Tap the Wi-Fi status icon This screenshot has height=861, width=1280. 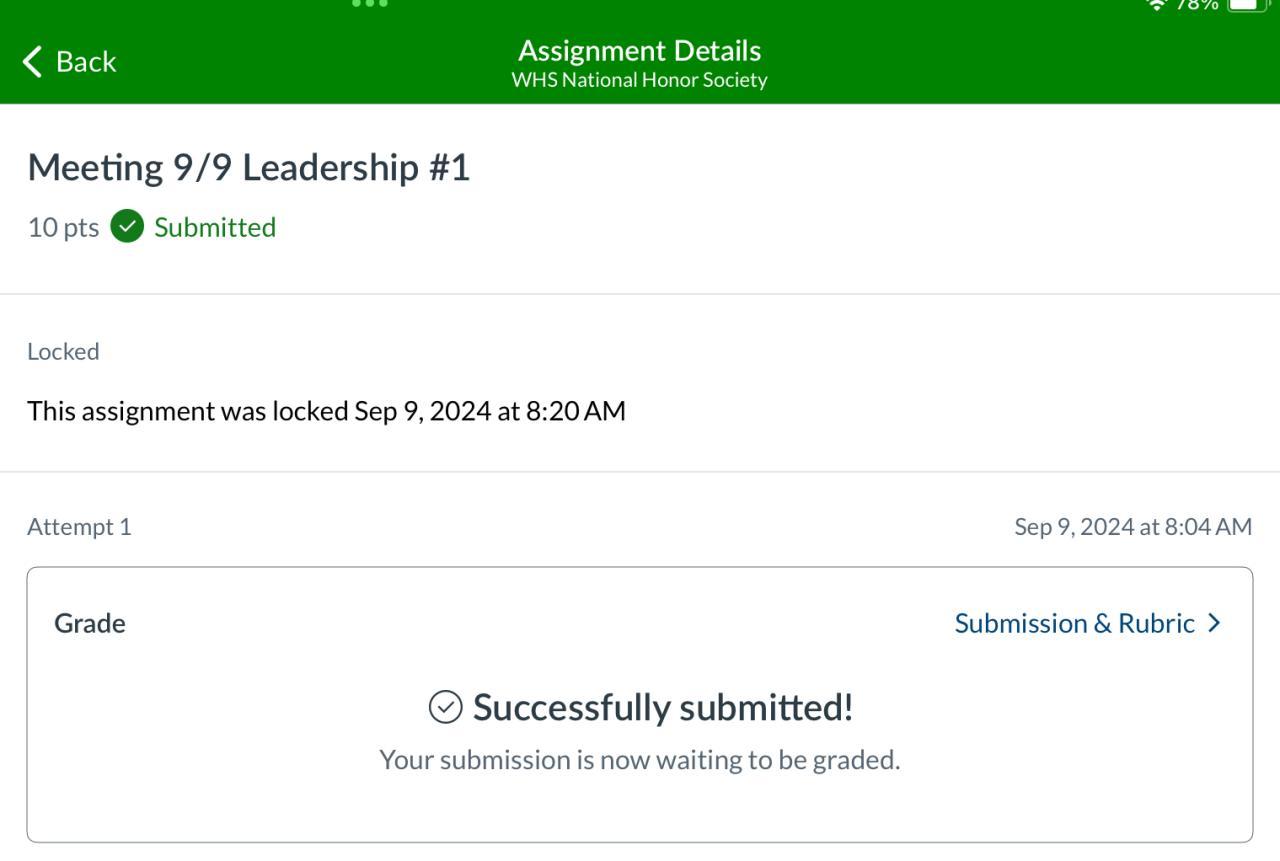click(x=1157, y=5)
